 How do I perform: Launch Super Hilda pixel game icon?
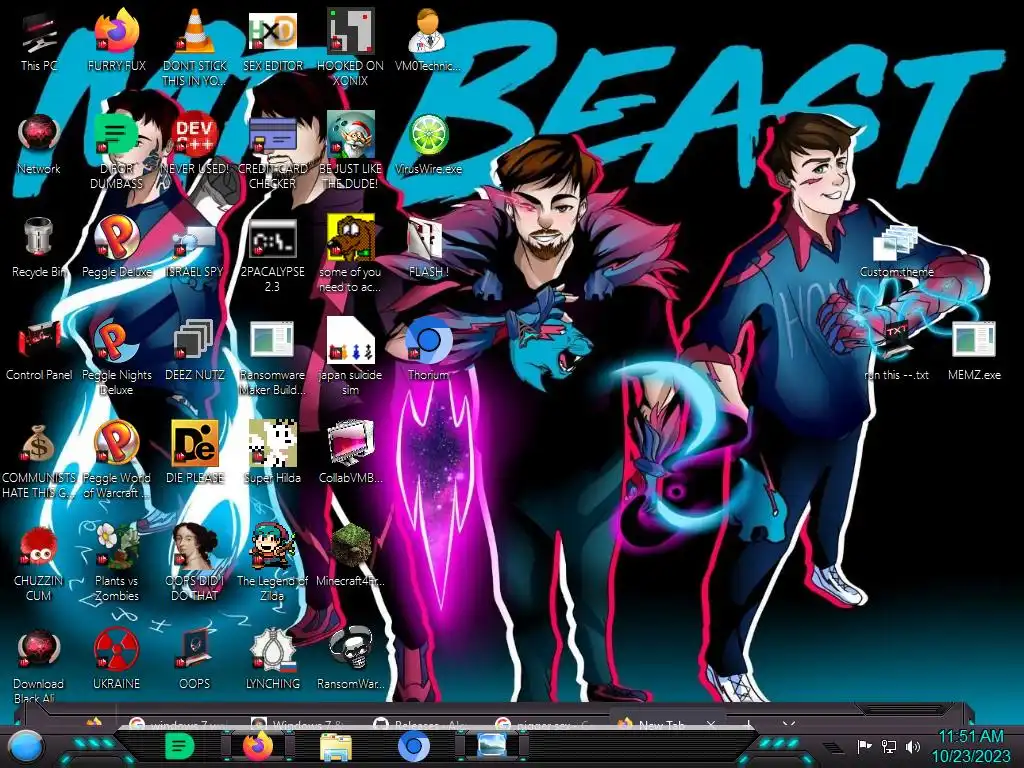[272, 452]
